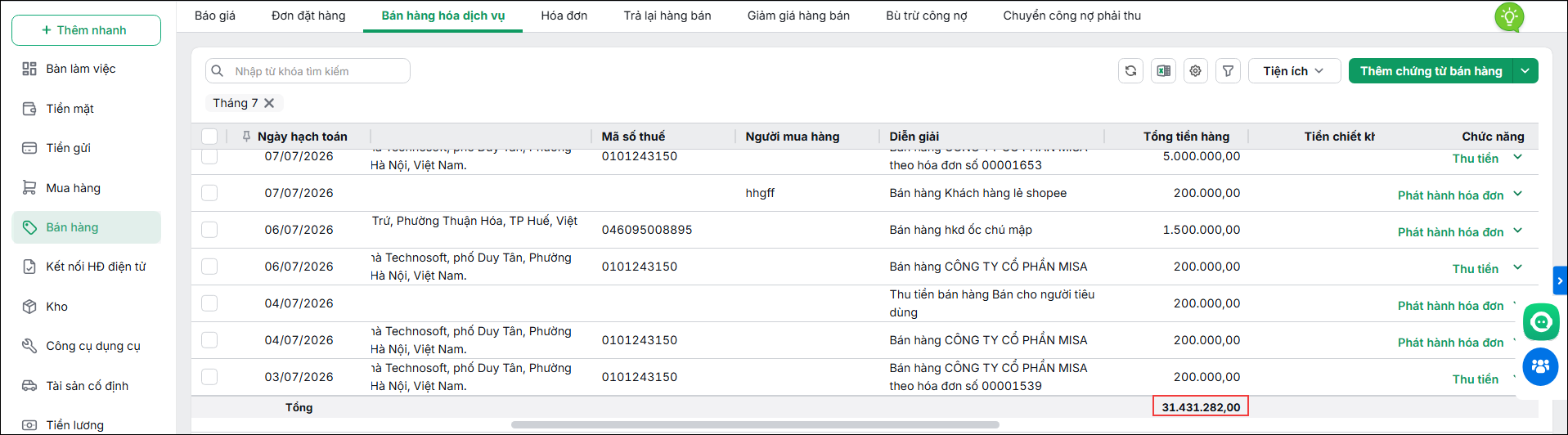Click Phát hành hóa đơn for người tiêu dùng row
Screen dimensions: 1568x435
click(1450, 306)
